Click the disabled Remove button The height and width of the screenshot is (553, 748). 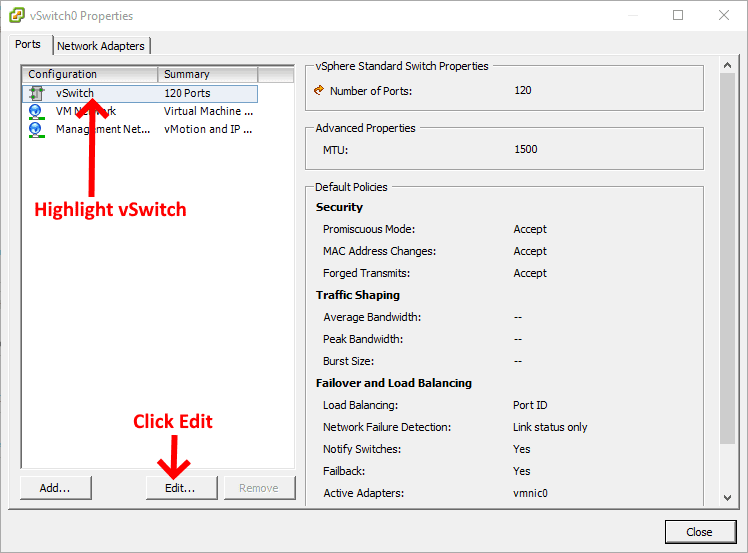click(x=260, y=488)
